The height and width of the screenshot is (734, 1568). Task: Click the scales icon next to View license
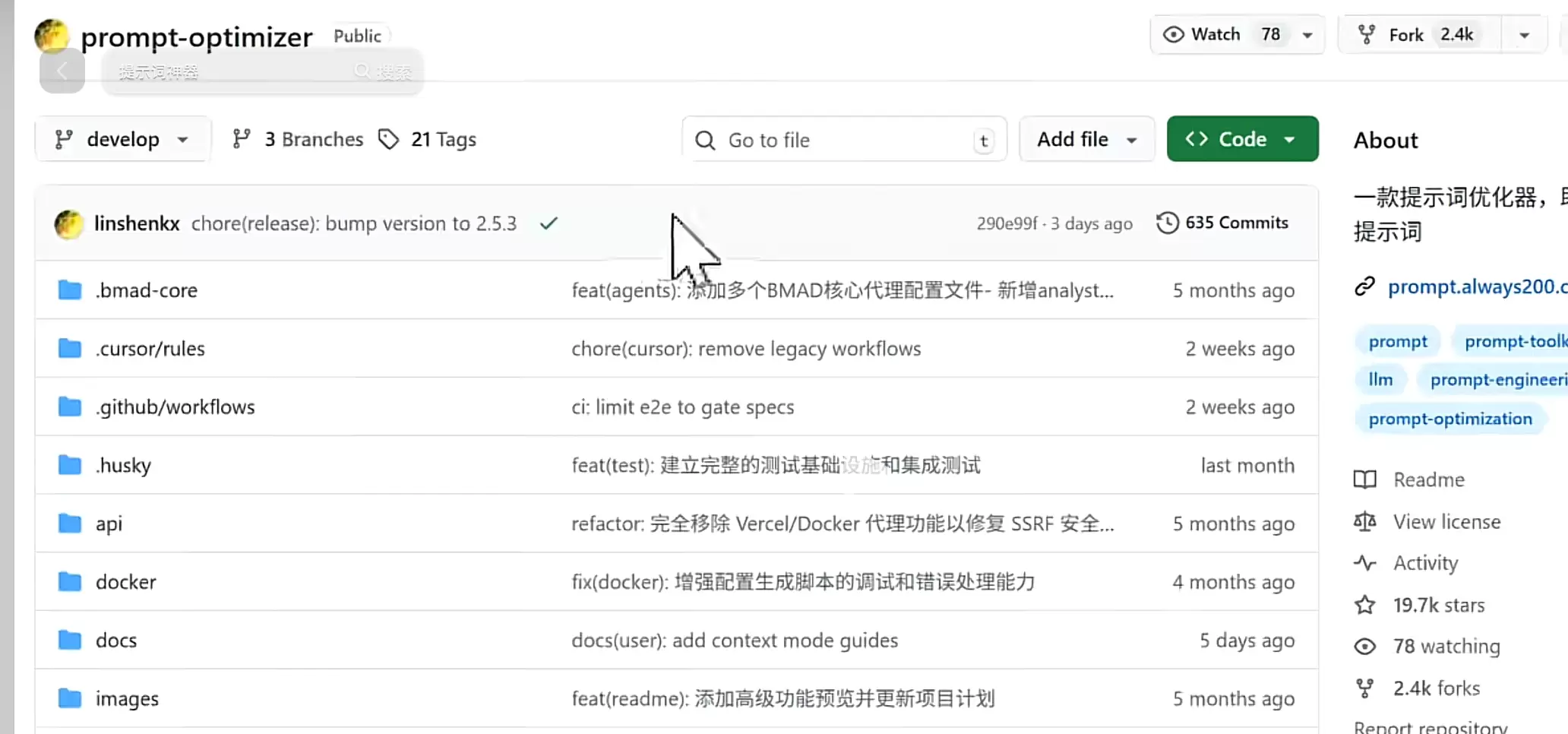1364,521
